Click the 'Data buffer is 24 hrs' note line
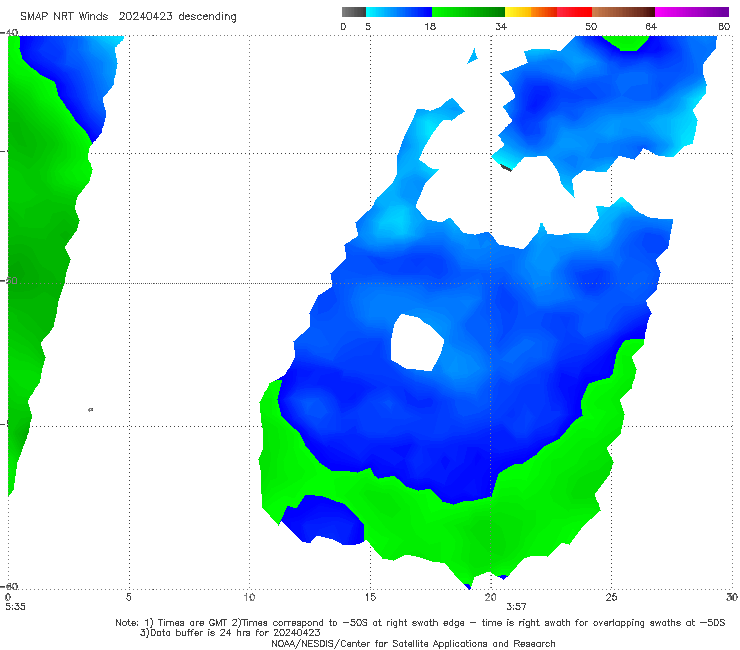The height and width of the screenshot is (650, 740). tap(230, 633)
